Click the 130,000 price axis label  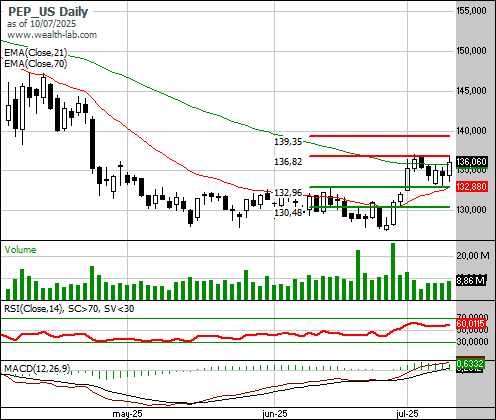tap(471, 210)
